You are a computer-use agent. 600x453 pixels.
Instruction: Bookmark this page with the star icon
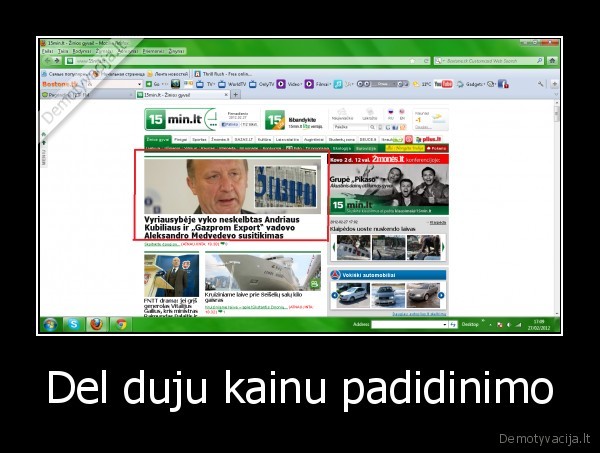tap(412, 61)
